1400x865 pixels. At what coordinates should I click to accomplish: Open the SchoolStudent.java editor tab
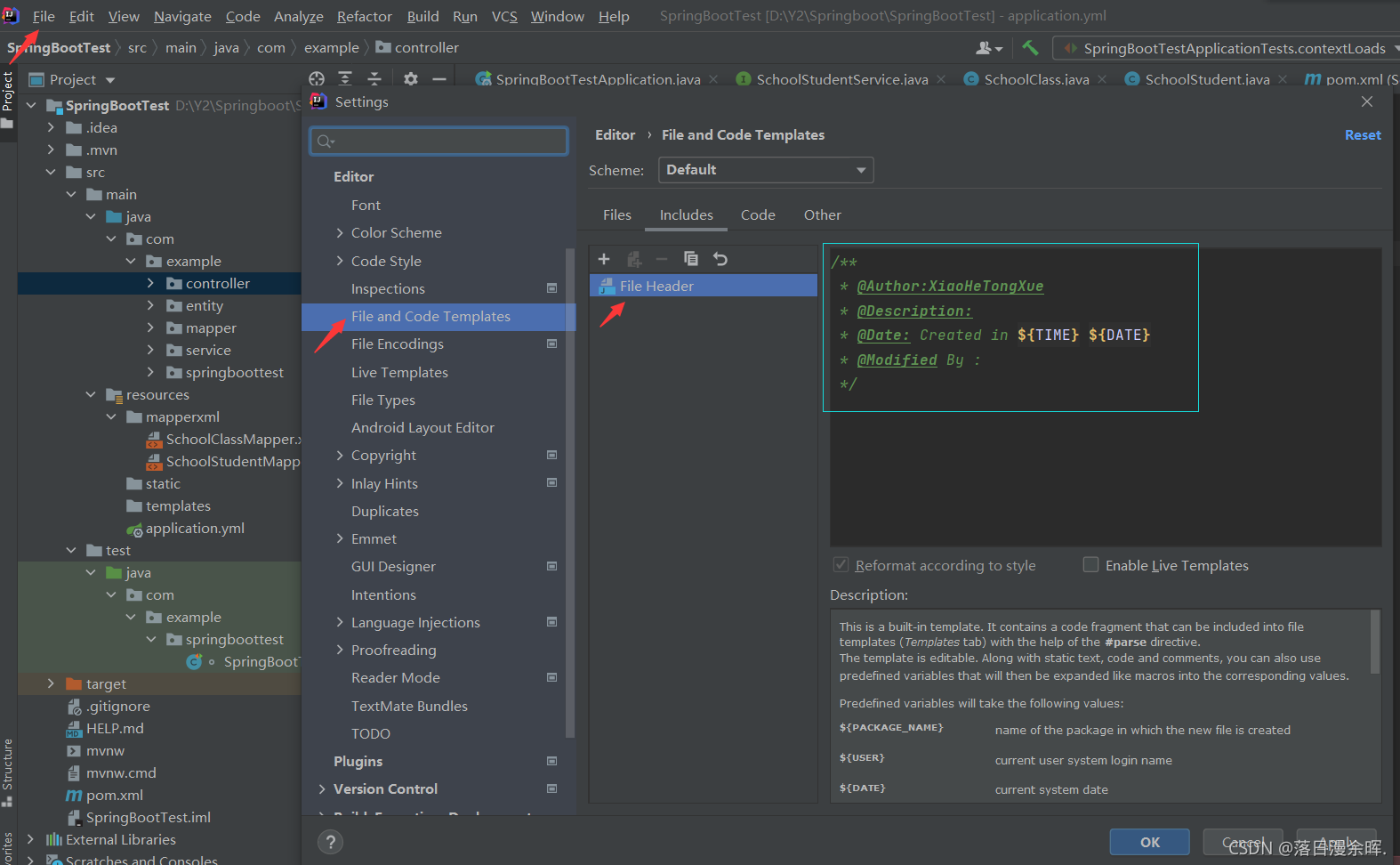1206,79
